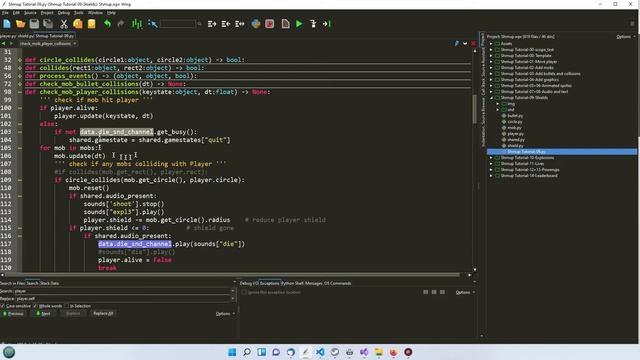Navigate back with green left arrow
This screenshot has width=640, height=360.
(3, 43)
